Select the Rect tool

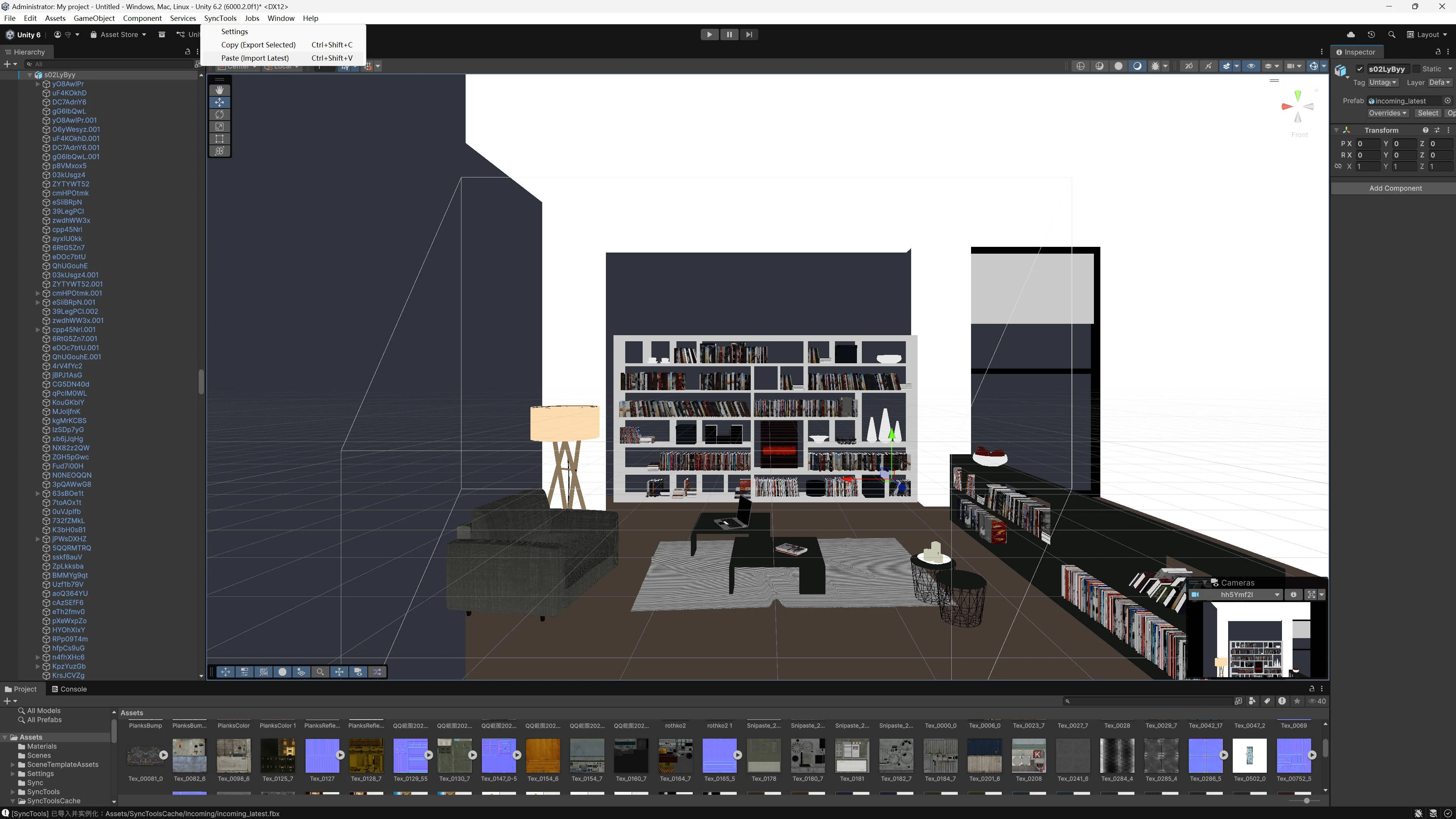[219, 139]
